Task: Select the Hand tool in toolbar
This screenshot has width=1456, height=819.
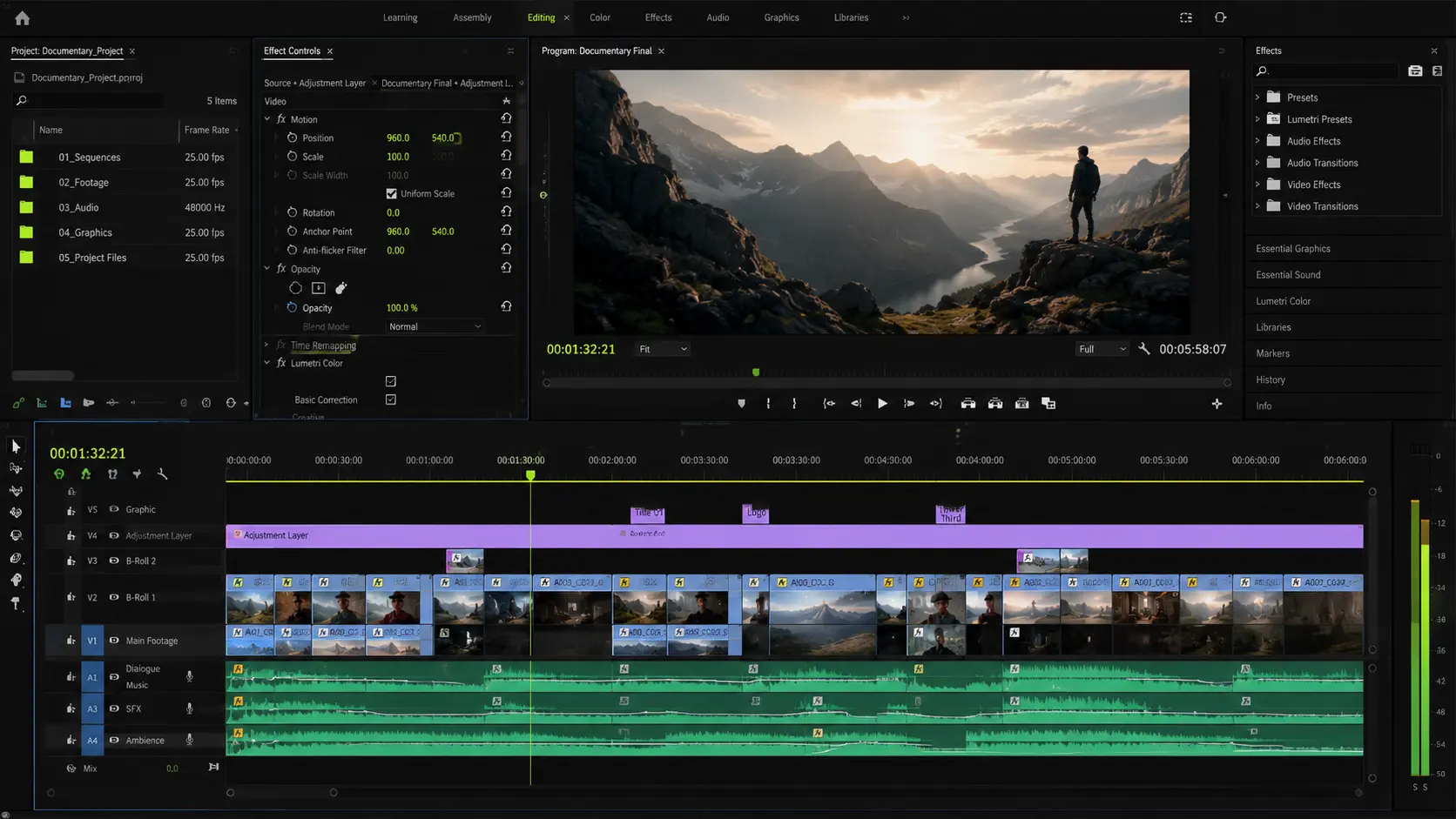Action: click(16, 580)
